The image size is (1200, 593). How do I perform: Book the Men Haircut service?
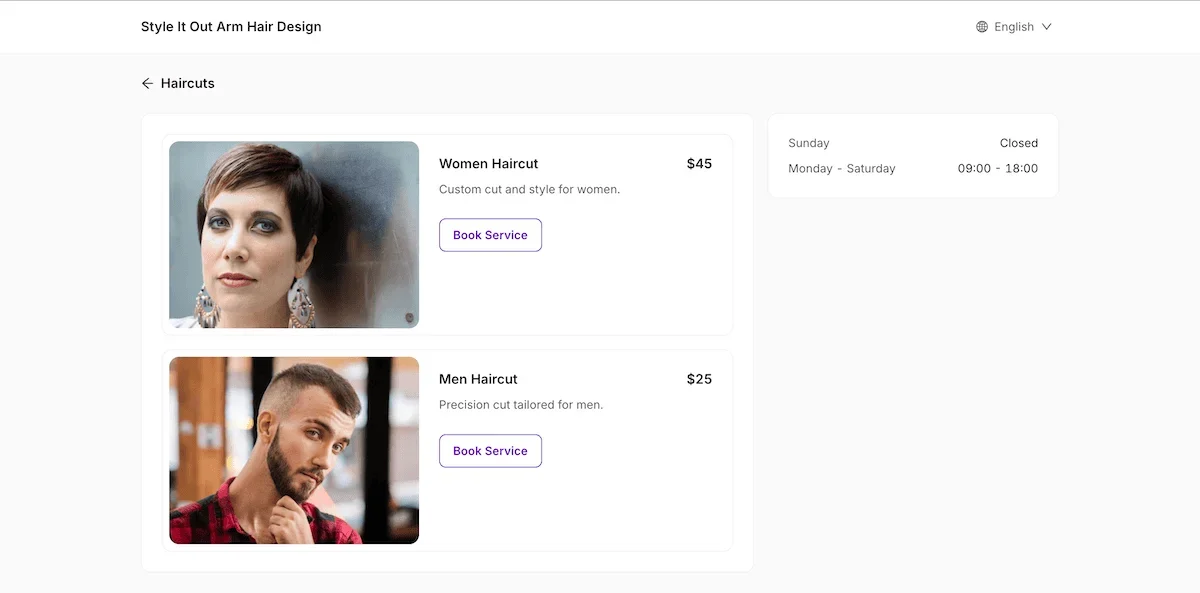490,451
